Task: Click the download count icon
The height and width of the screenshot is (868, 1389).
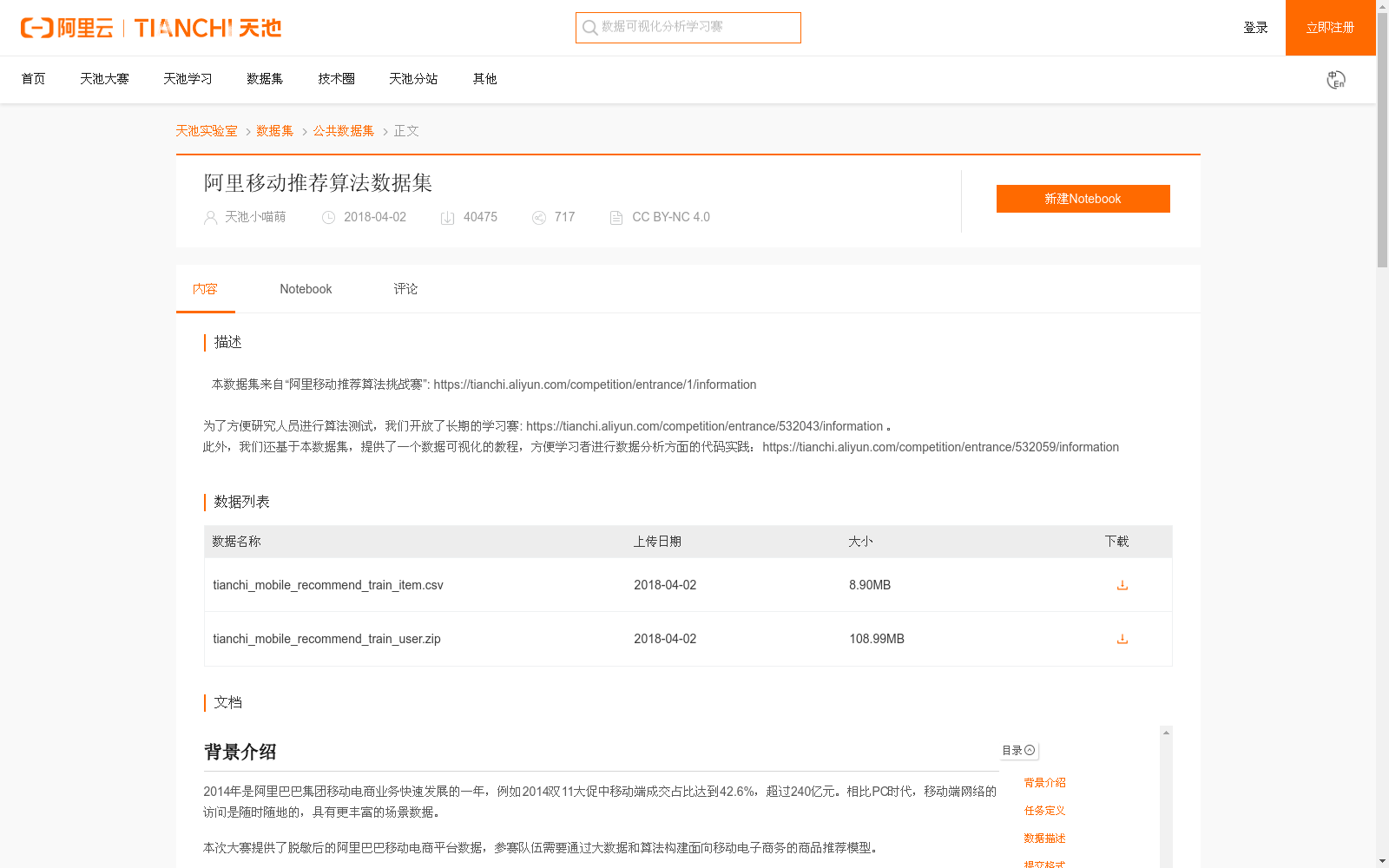Action: coord(447,218)
